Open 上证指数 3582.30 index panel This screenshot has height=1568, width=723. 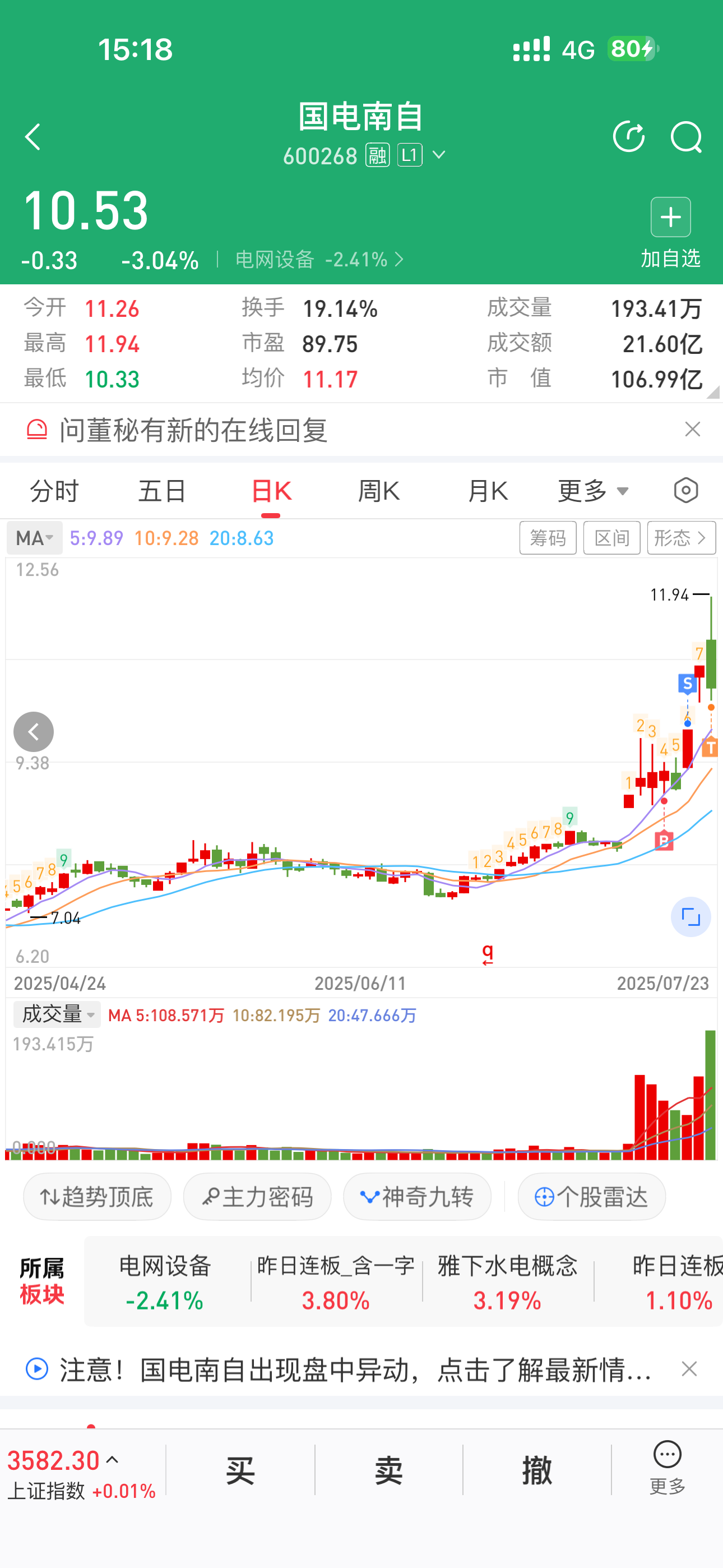[82, 1474]
